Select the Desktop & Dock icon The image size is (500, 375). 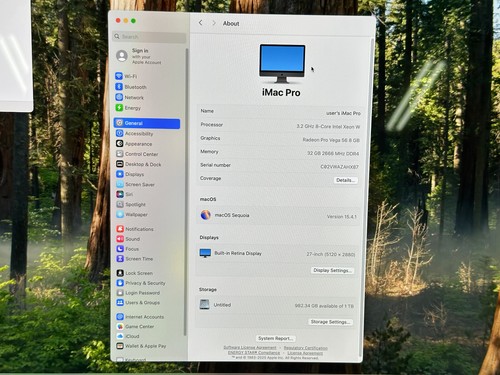click(120, 164)
